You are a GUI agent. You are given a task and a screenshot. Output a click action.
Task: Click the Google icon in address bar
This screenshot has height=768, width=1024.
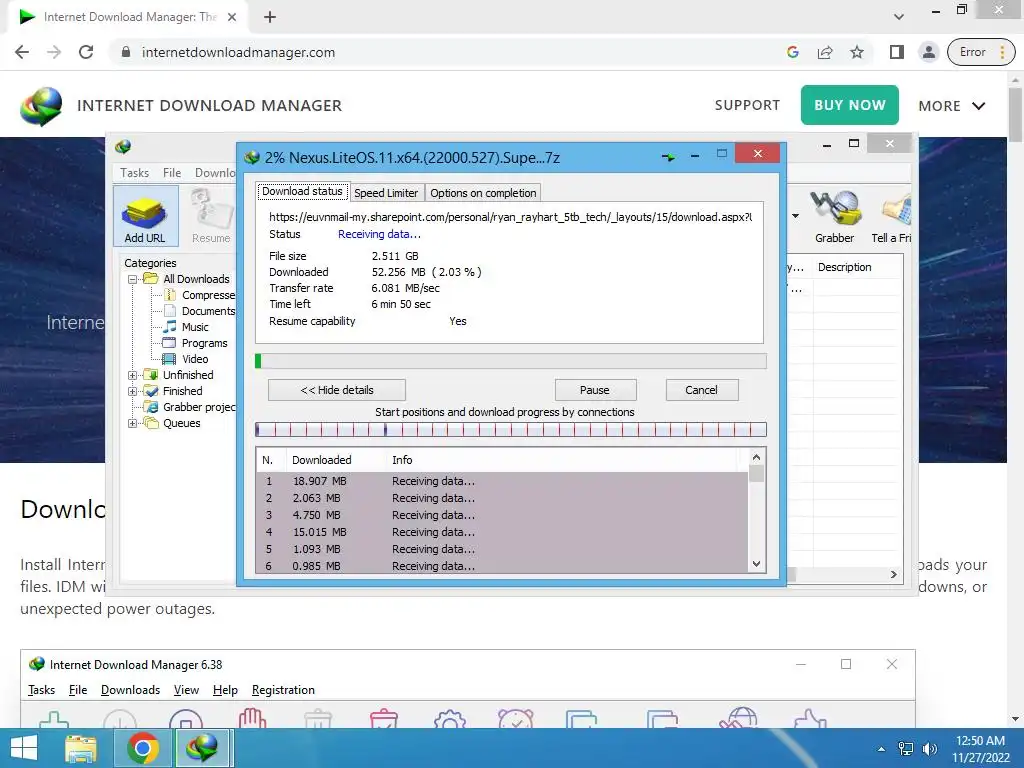pos(793,52)
